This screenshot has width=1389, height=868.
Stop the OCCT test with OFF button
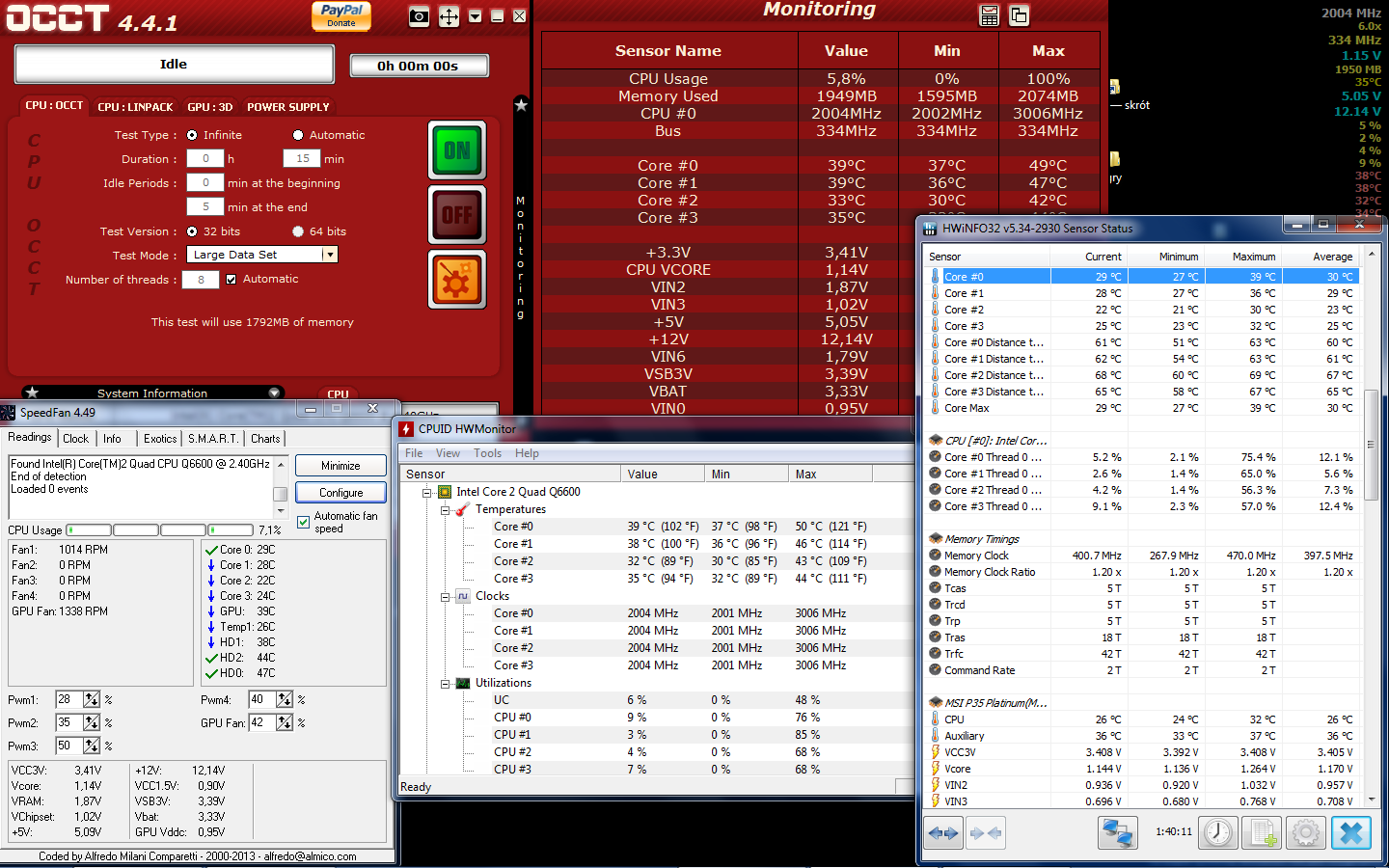[457, 214]
